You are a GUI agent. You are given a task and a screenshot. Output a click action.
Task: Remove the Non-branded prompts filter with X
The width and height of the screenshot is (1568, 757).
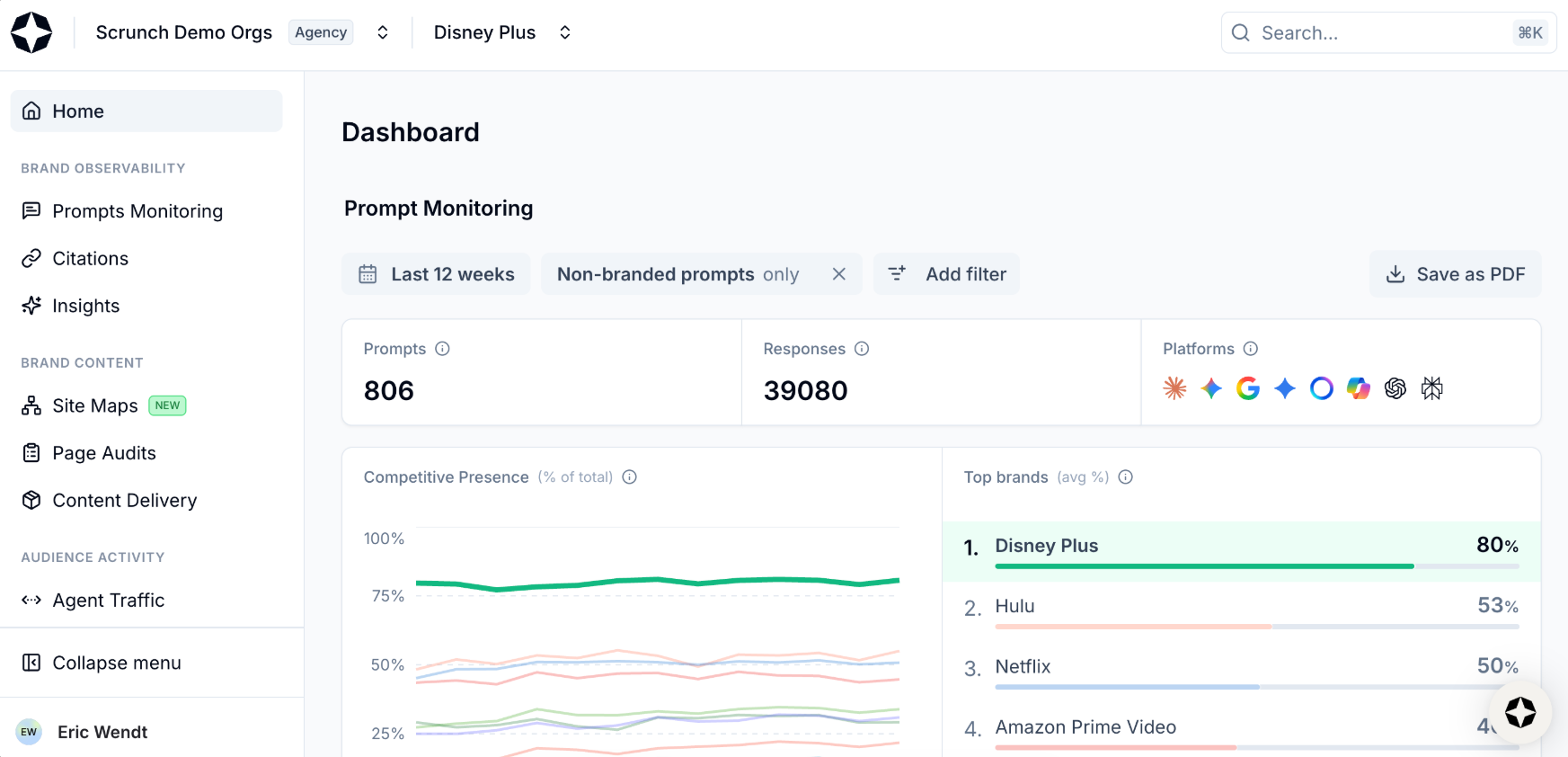point(839,274)
